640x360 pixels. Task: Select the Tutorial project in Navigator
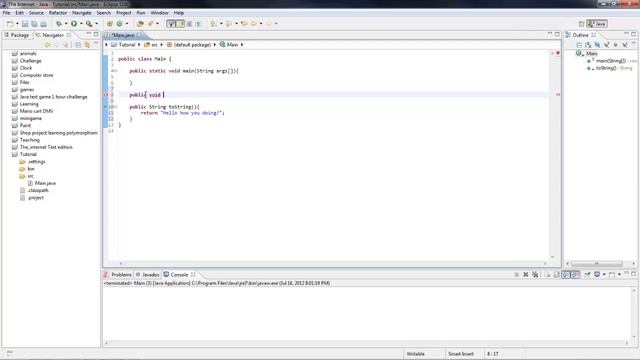pos(28,154)
